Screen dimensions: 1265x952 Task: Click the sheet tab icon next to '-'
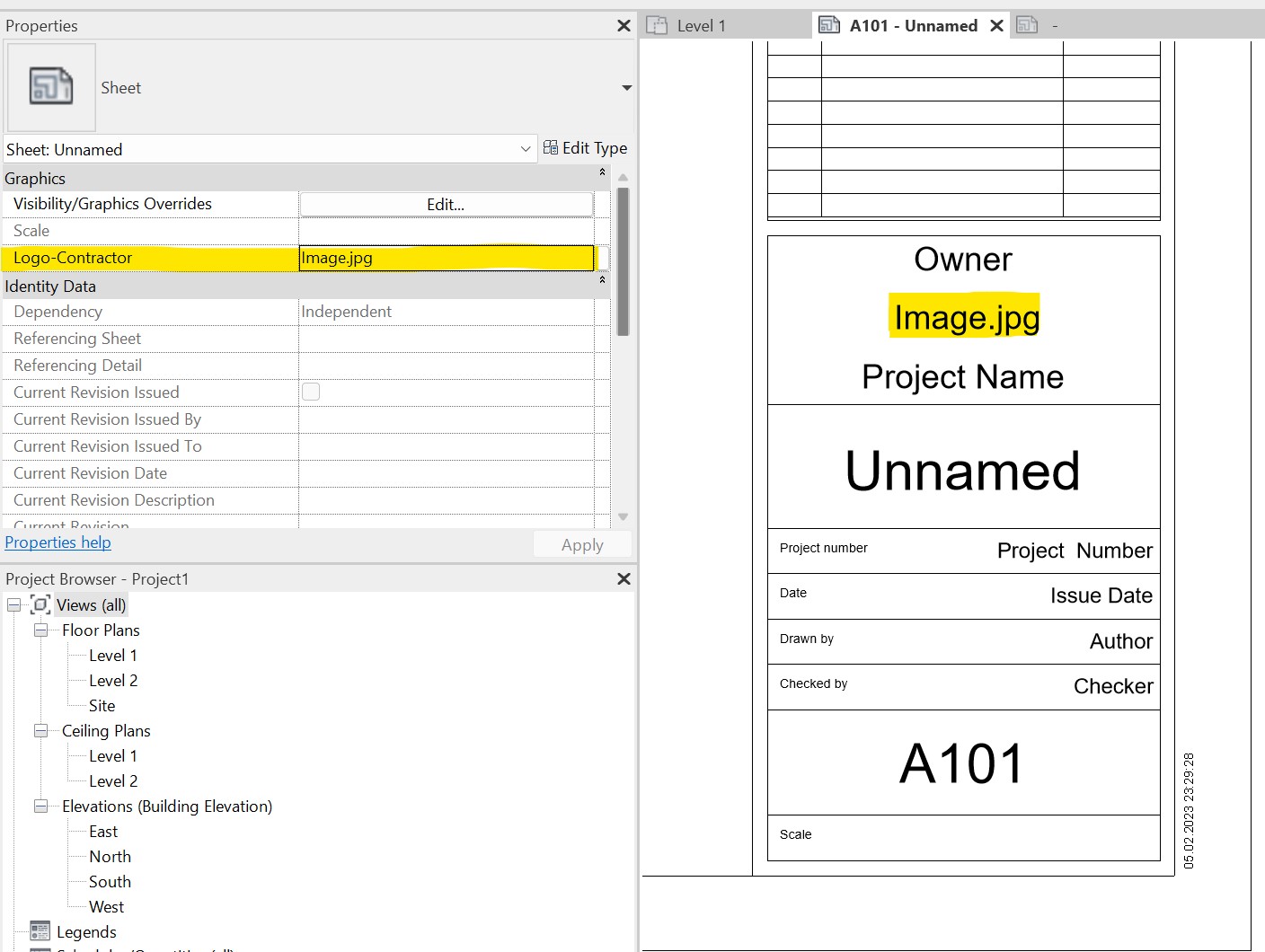tap(1027, 25)
